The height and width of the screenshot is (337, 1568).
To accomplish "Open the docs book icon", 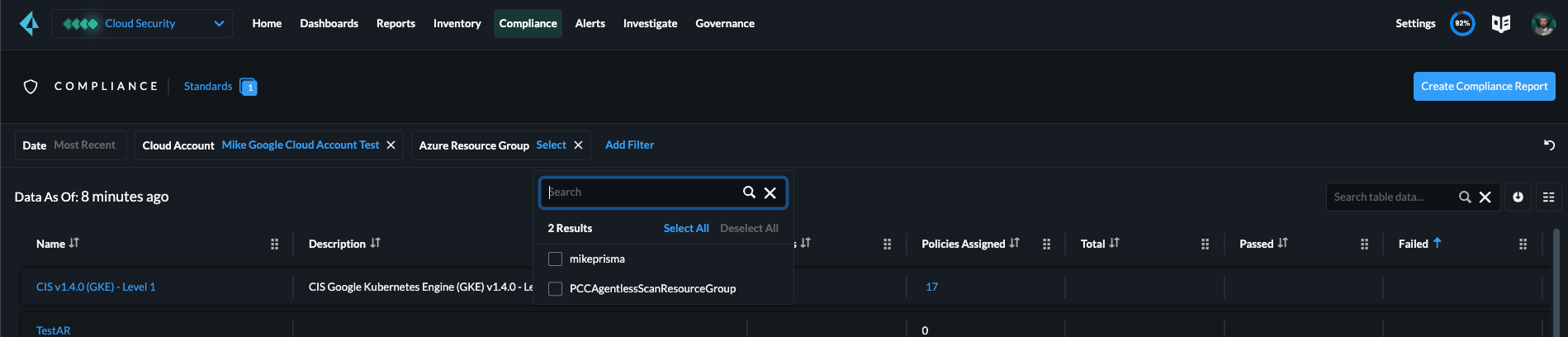I will (1500, 23).
